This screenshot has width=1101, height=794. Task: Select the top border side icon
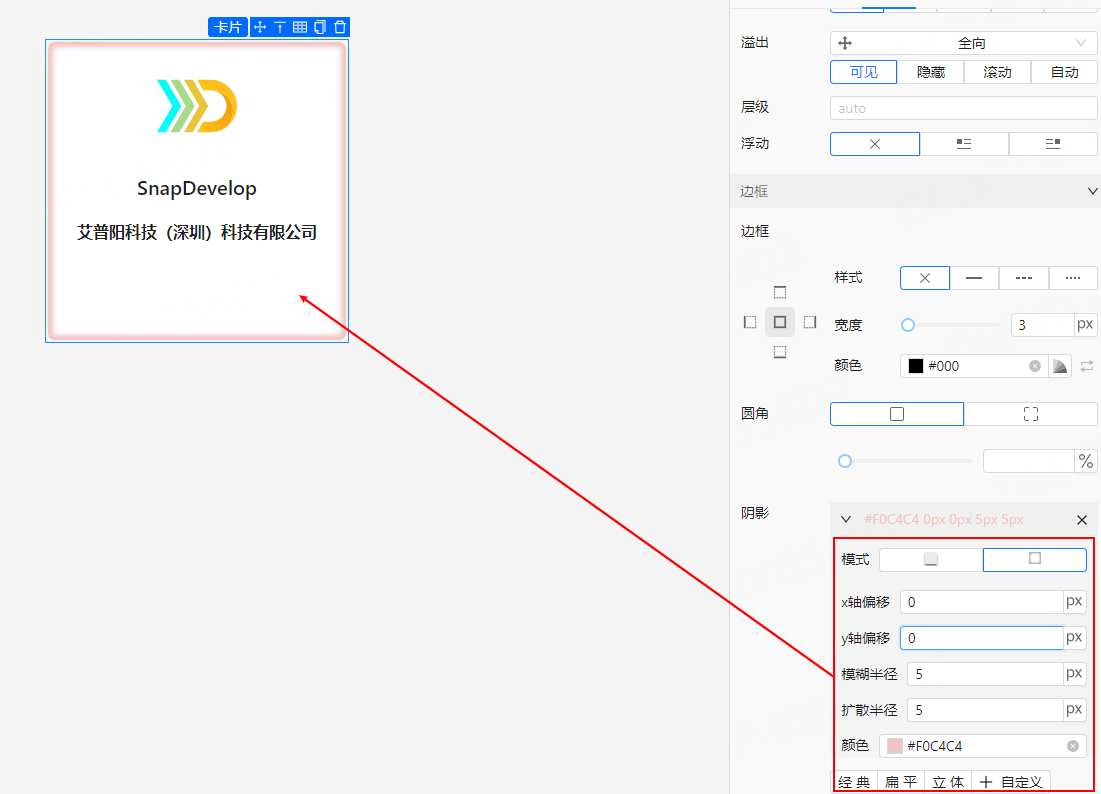pos(779,292)
